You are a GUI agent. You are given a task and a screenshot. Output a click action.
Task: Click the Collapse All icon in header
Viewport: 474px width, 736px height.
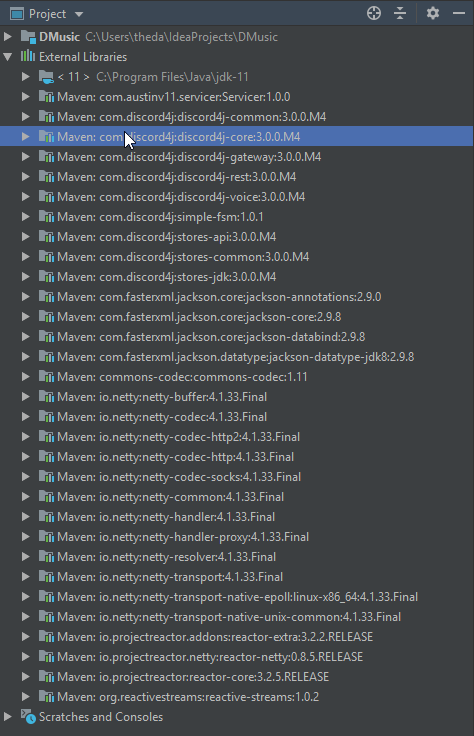coord(400,13)
